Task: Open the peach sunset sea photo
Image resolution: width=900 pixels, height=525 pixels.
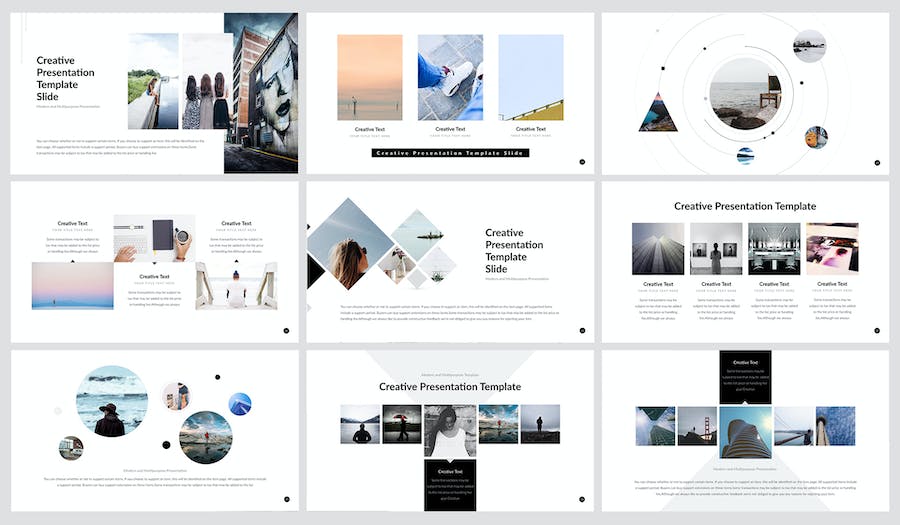Action: [x=370, y=77]
